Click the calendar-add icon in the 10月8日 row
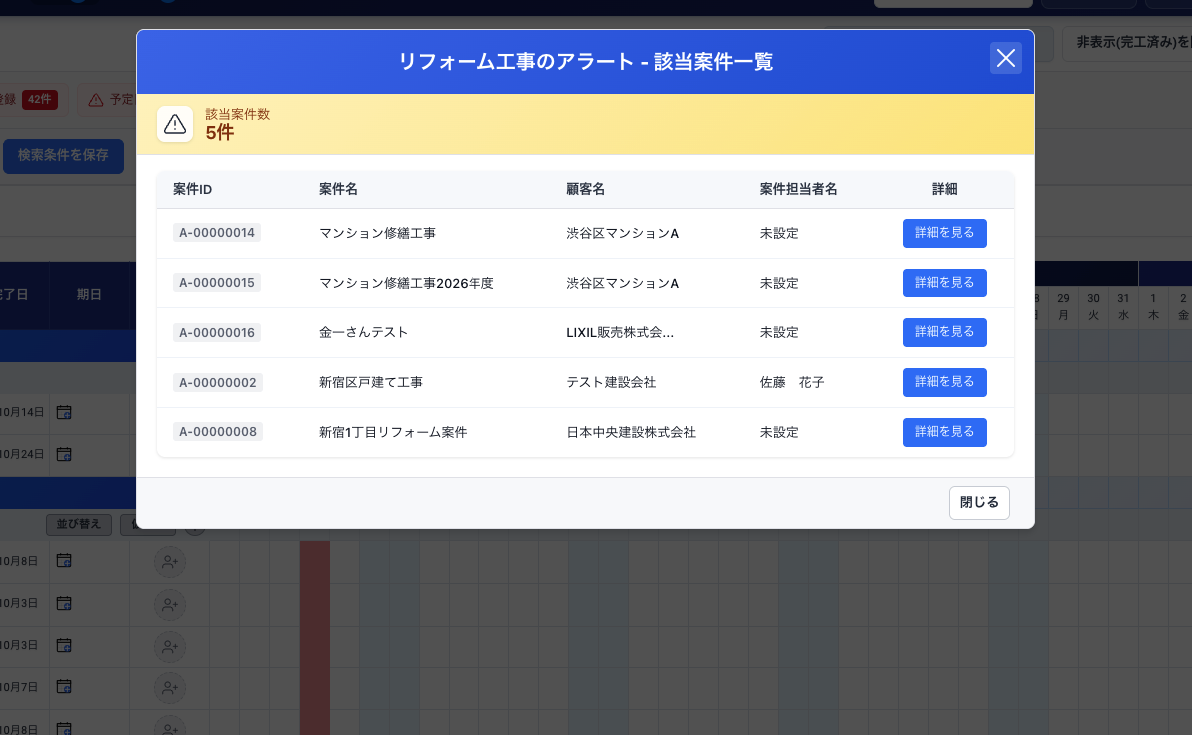 63,561
